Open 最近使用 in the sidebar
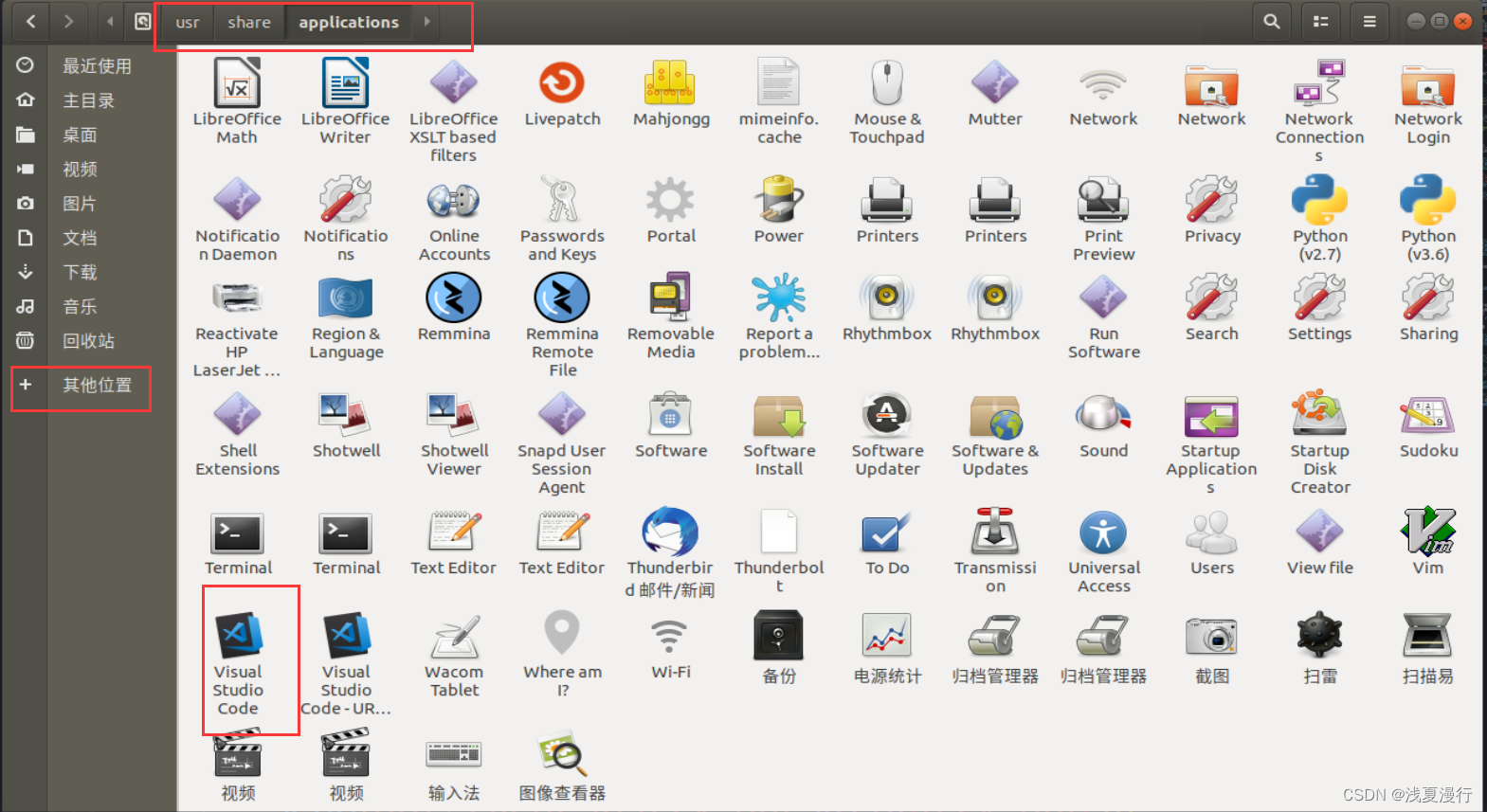Image resolution: width=1487 pixels, height=812 pixels. click(89, 66)
